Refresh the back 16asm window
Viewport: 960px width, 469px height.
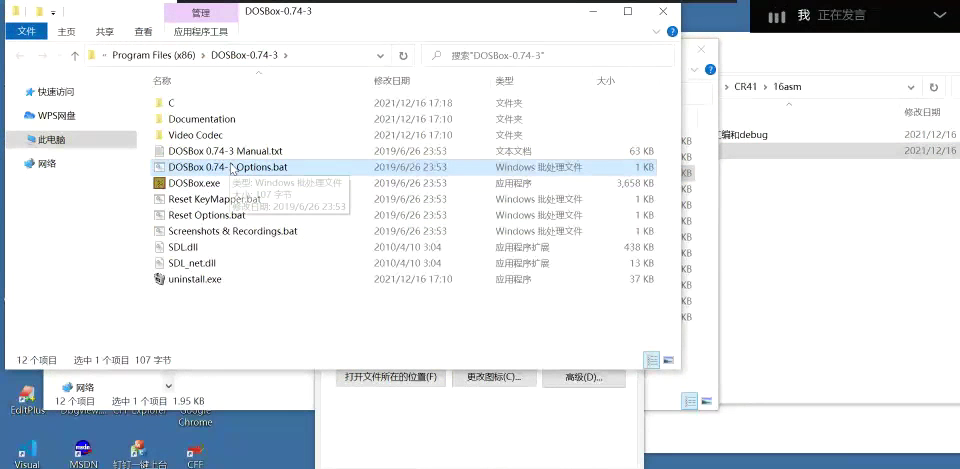pyautogui.click(x=934, y=88)
